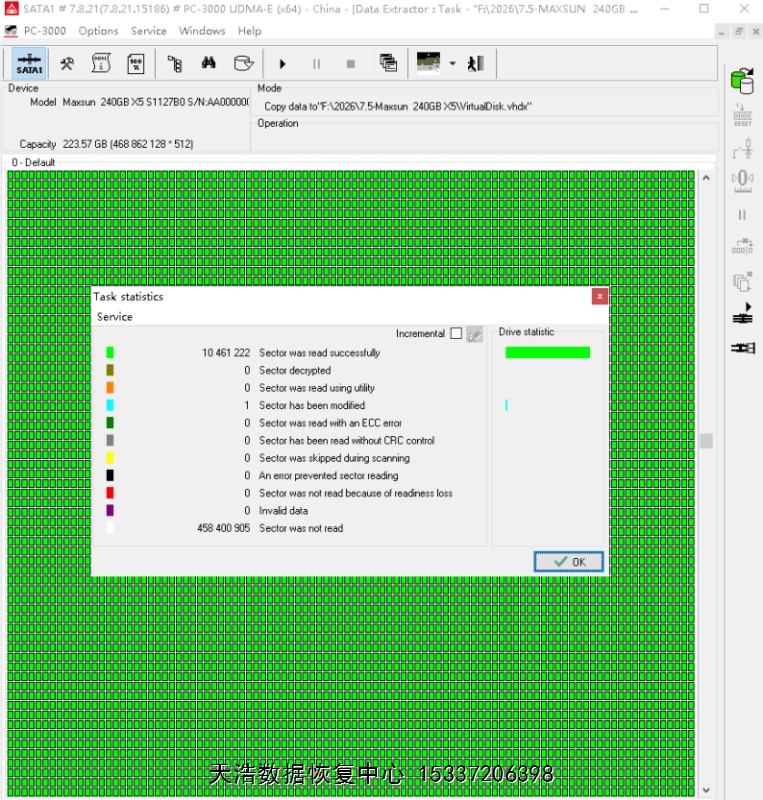
Task: Open the 100% calculator toolbar icon
Action: (136, 64)
